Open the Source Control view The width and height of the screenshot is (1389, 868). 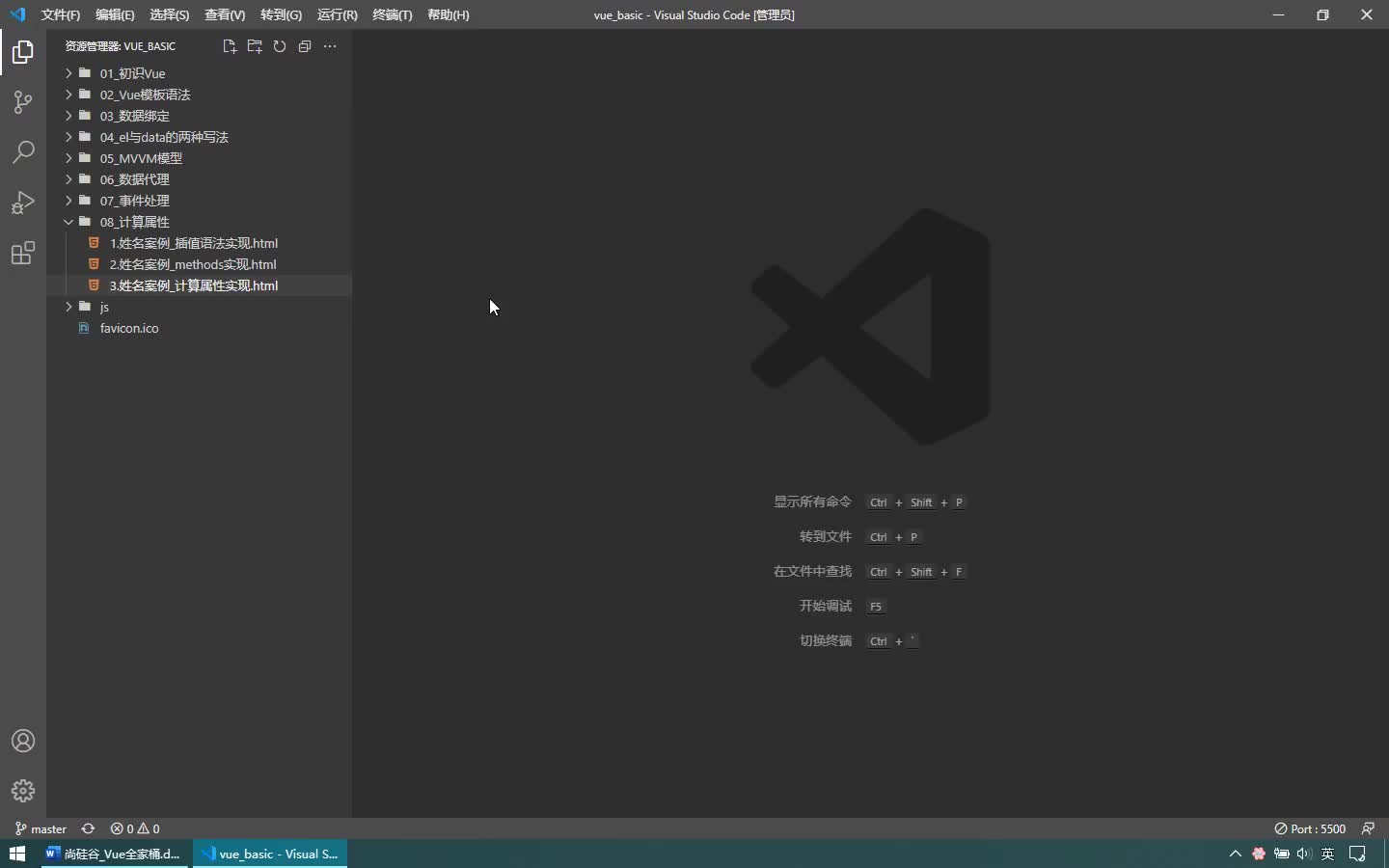pos(23,102)
